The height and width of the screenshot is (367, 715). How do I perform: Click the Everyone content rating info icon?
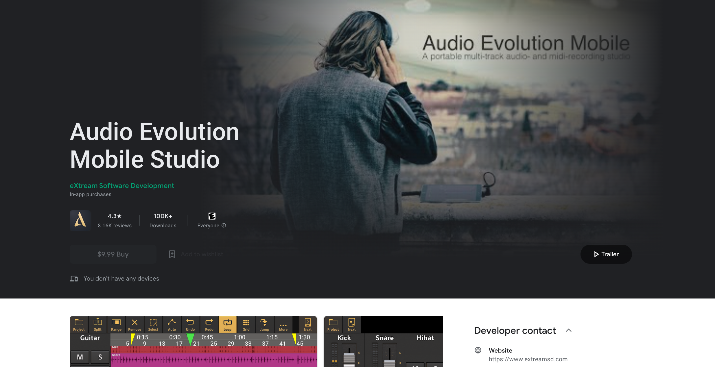coord(224,225)
